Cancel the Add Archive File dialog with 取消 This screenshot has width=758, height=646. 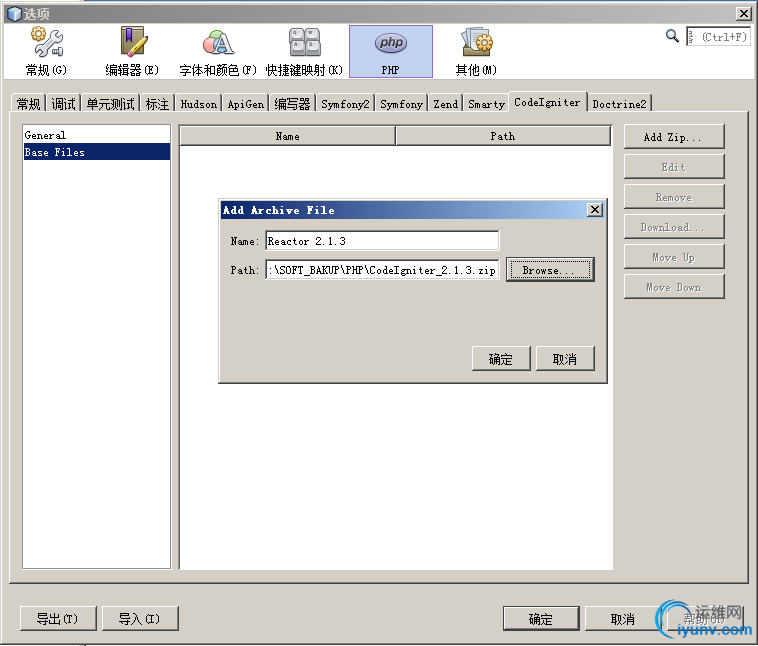pyautogui.click(x=565, y=359)
